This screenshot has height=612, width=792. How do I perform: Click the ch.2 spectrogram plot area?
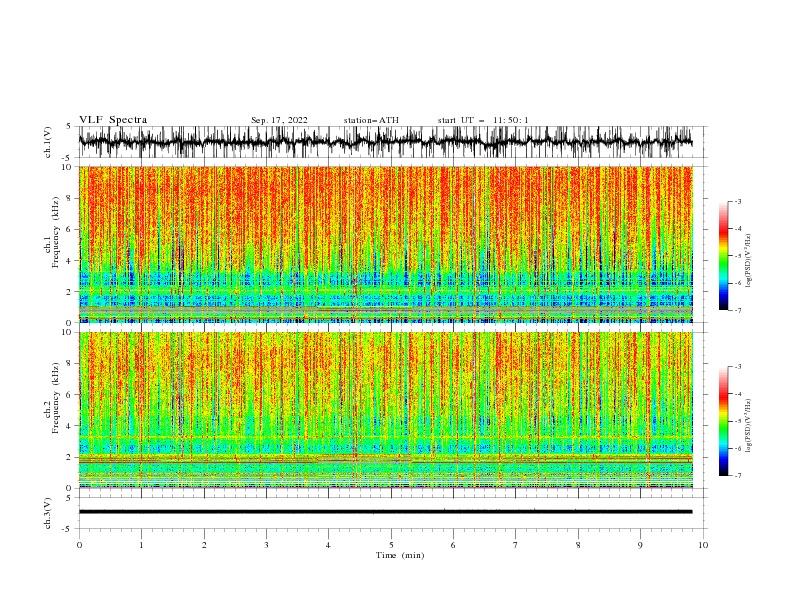click(385, 410)
